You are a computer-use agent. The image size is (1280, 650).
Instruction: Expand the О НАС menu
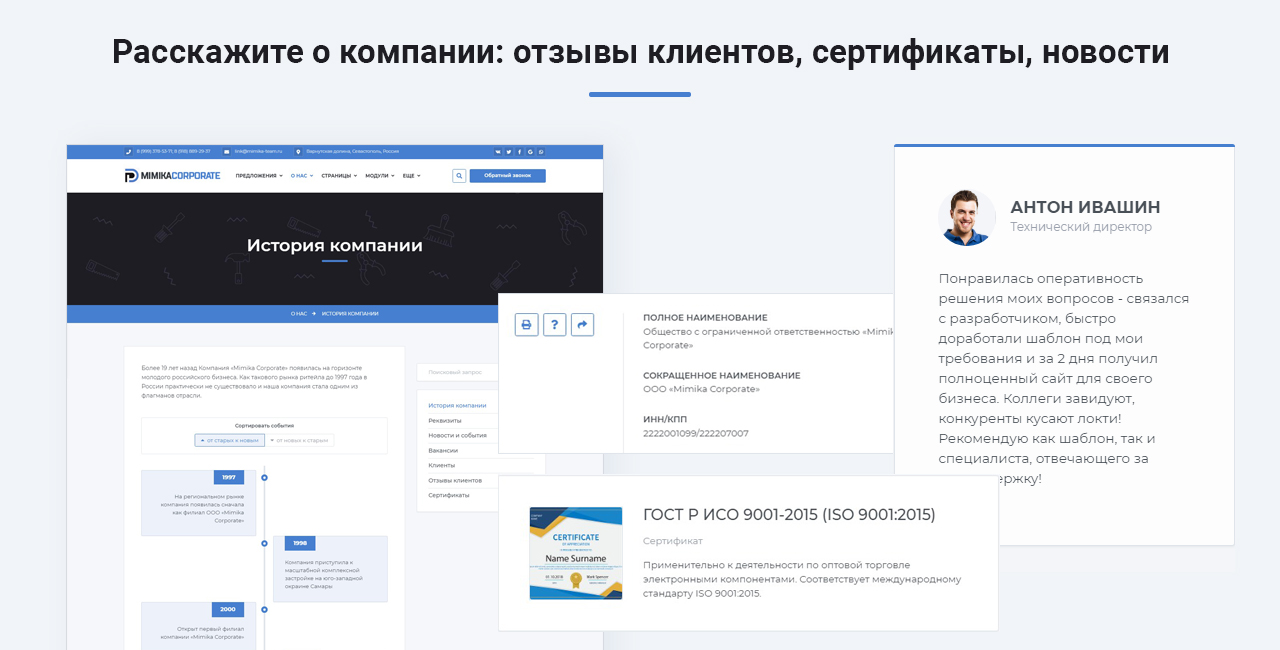pyautogui.click(x=302, y=176)
